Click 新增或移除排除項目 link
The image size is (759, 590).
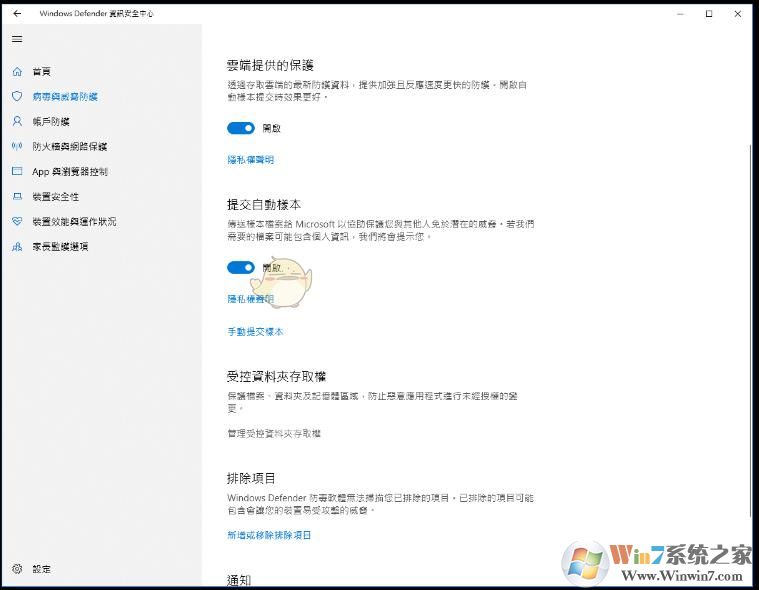point(269,535)
